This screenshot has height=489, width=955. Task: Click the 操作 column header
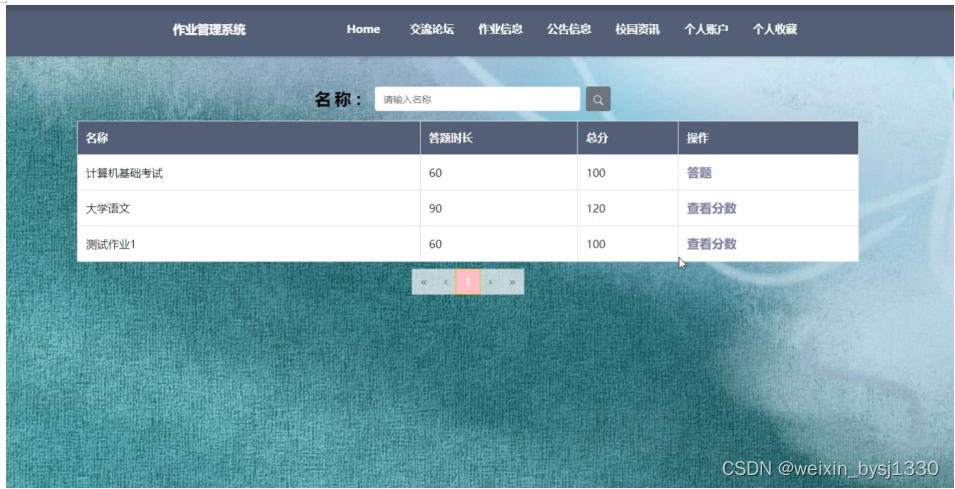point(769,138)
